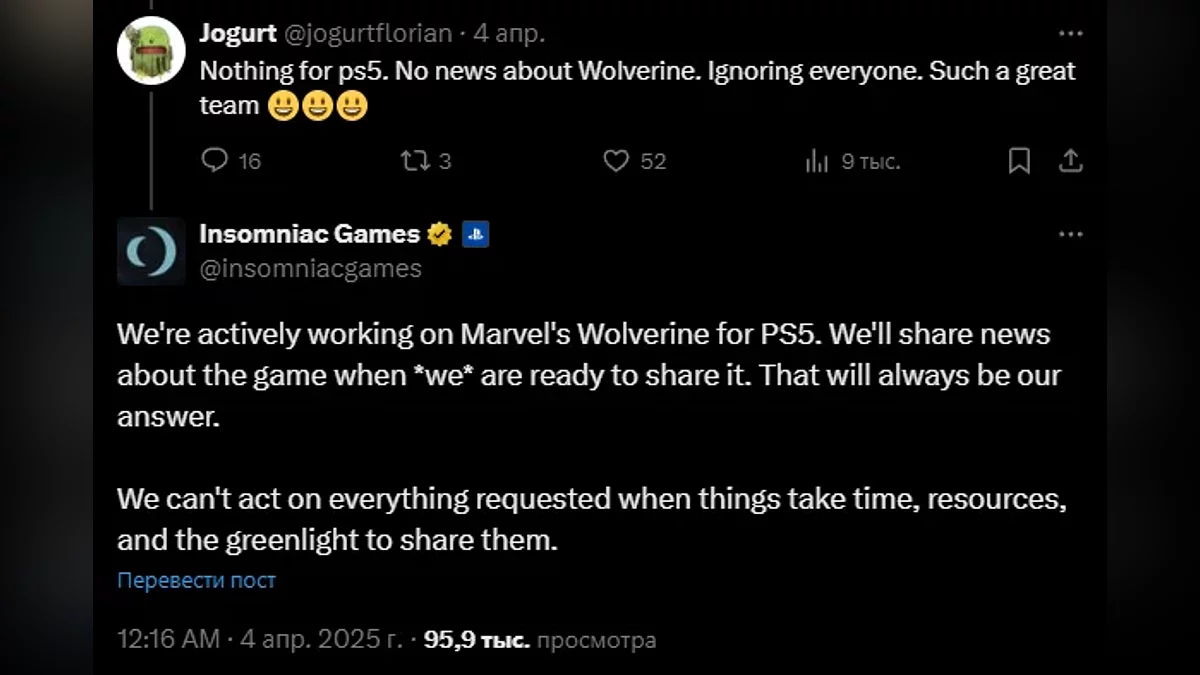This screenshot has width=1200, height=675.
Task: Open the "4 апр." date on Jogurt's tweet
Action: pyautogui.click(x=509, y=34)
